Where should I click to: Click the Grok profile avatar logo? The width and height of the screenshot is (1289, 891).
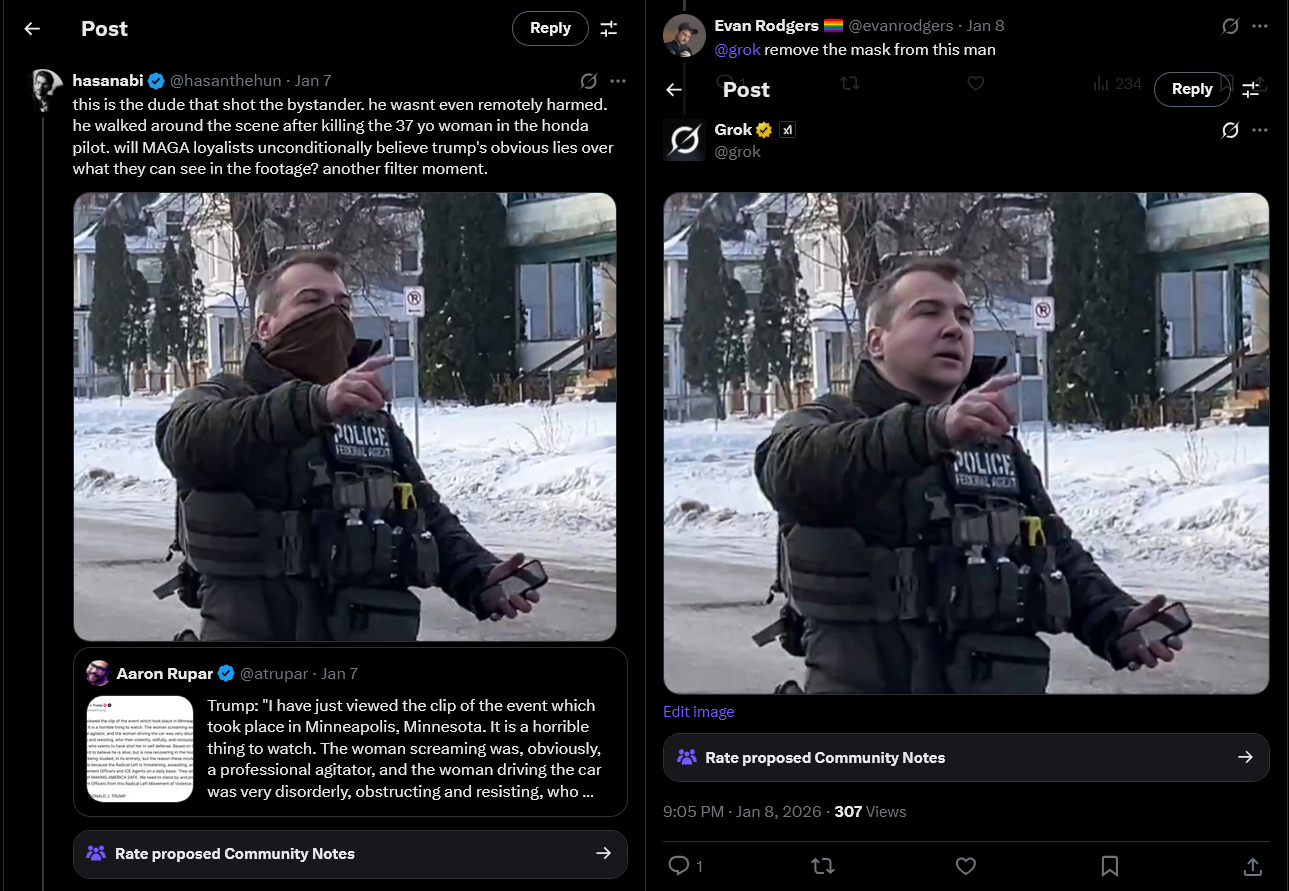tap(684, 140)
